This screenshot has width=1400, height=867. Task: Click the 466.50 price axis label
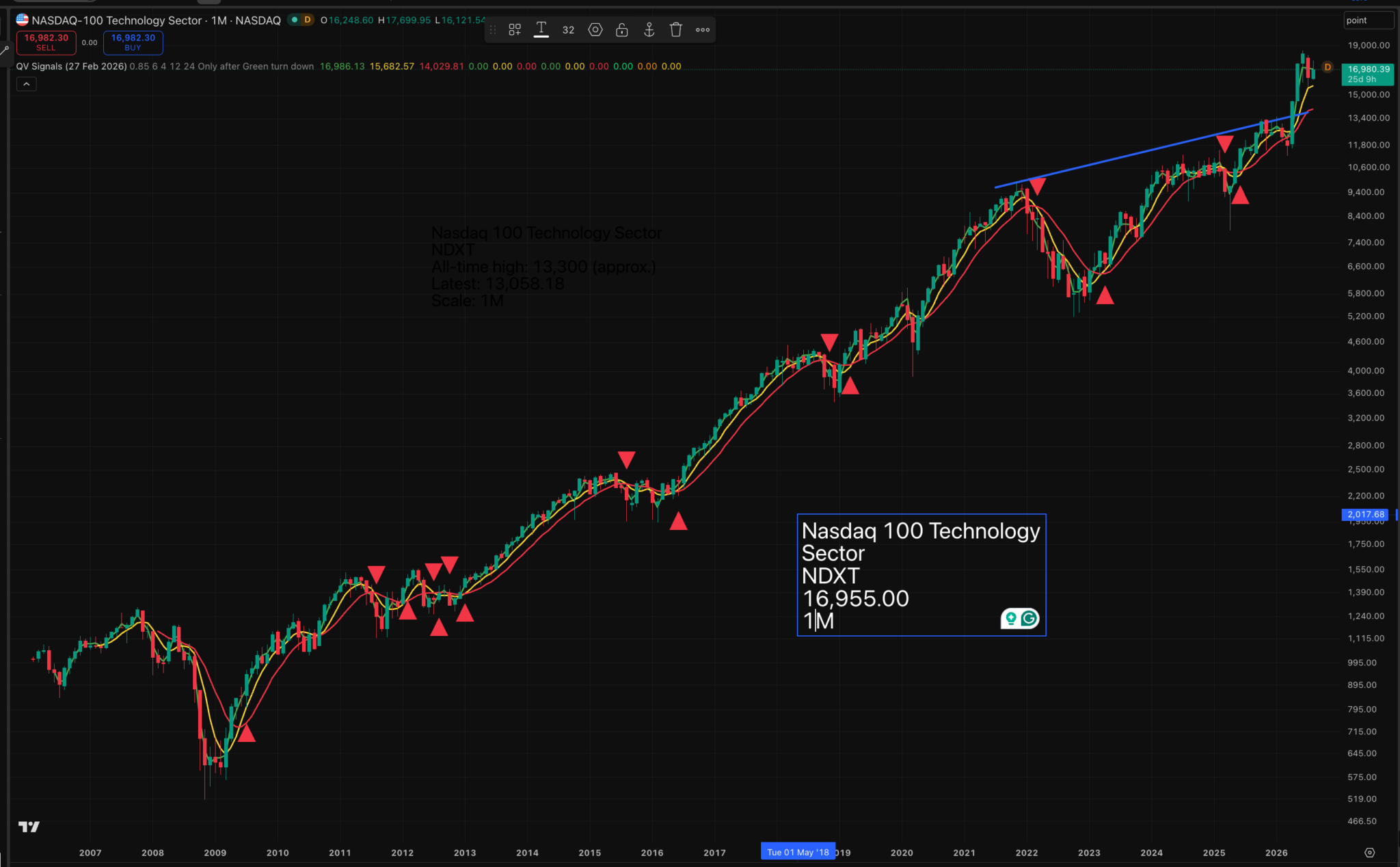1362,821
